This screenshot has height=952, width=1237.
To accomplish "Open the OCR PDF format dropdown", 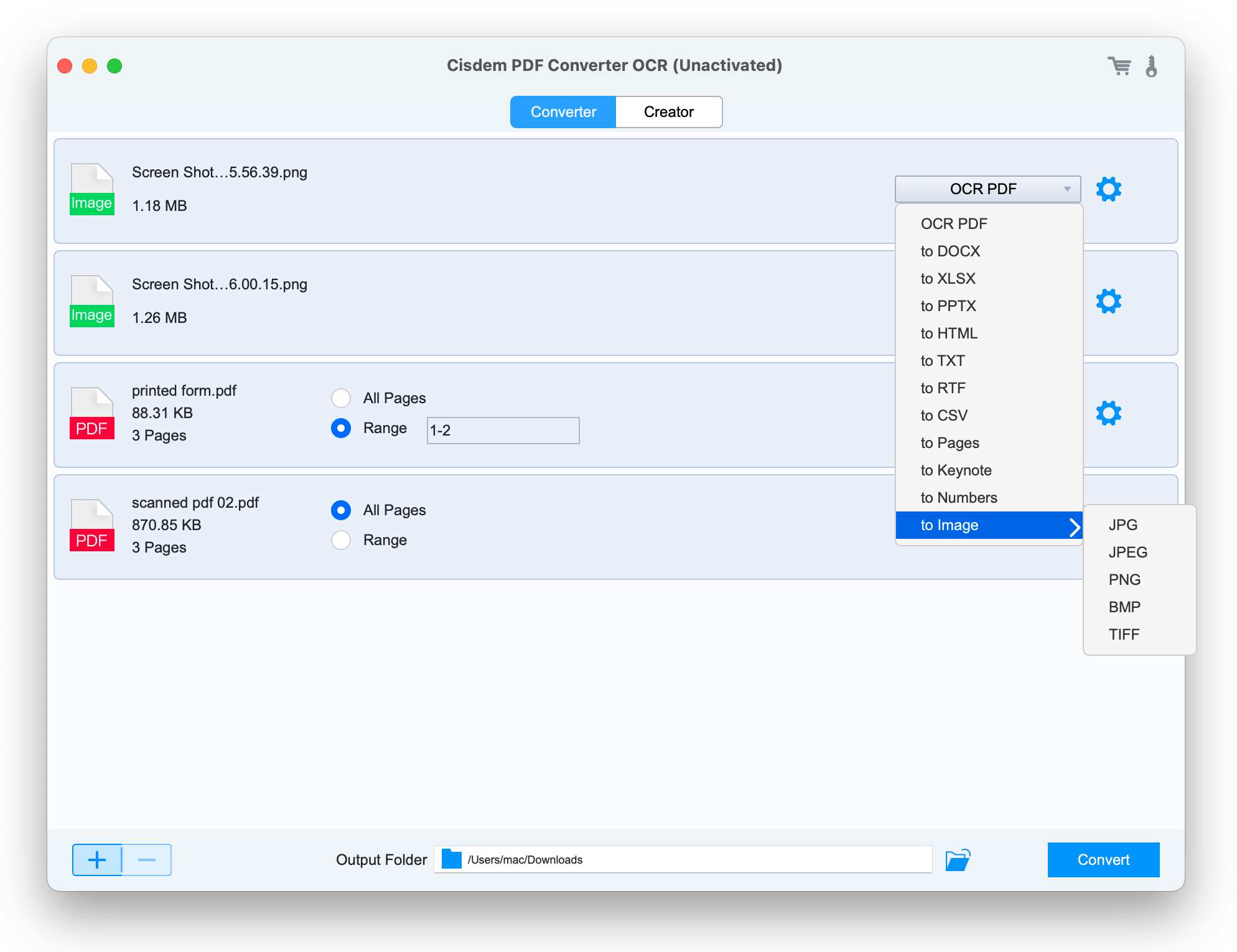I will pos(987,189).
